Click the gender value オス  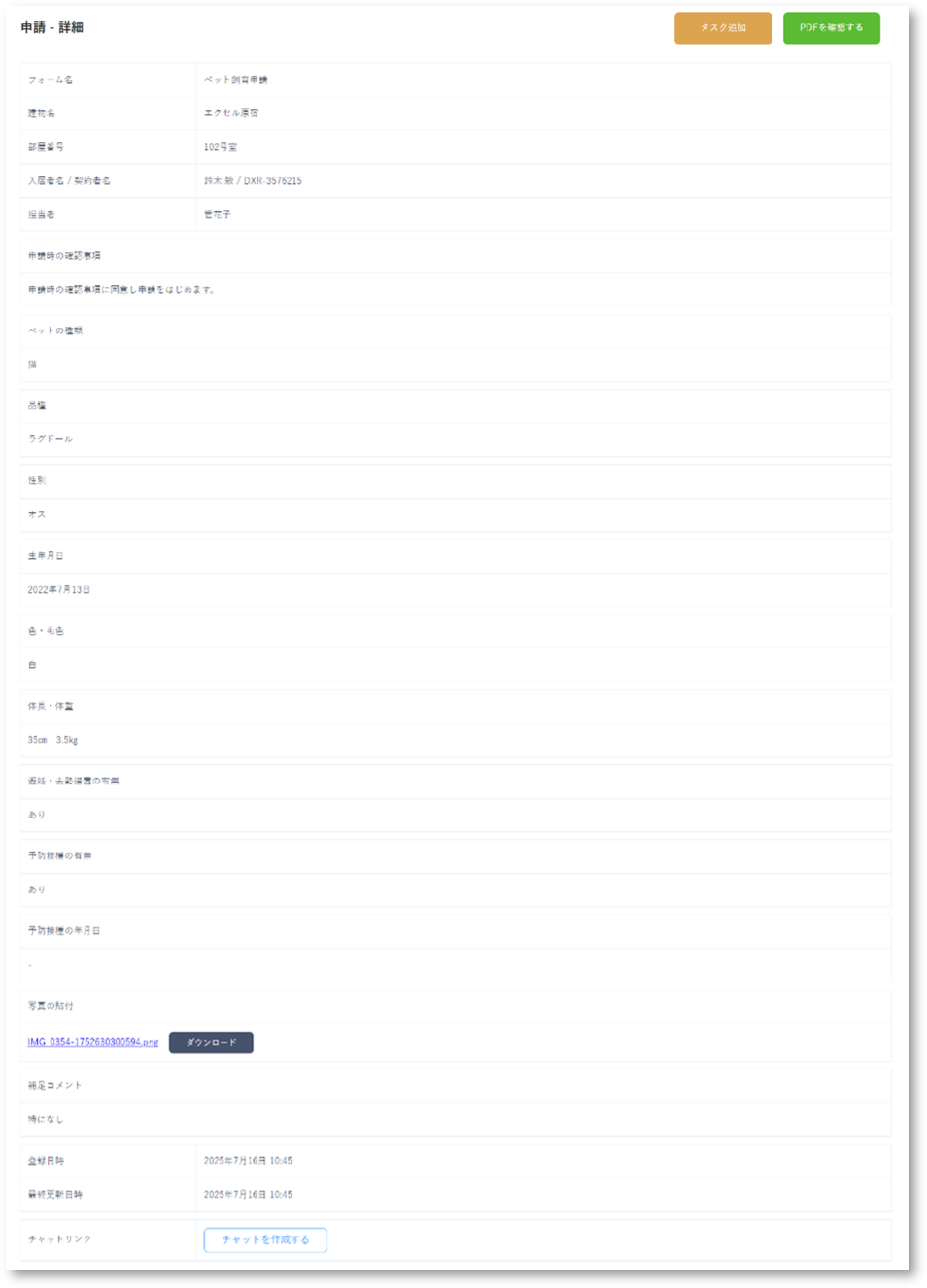tap(37, 515)
